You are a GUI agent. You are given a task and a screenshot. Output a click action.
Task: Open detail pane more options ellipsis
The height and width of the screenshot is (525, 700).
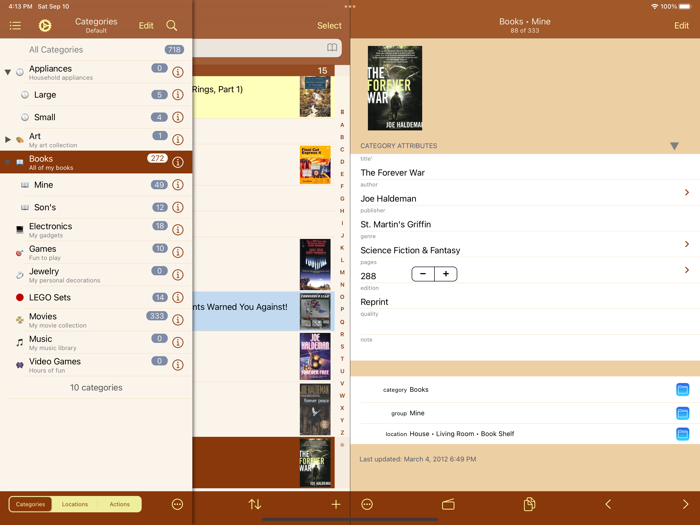(367, 504)
